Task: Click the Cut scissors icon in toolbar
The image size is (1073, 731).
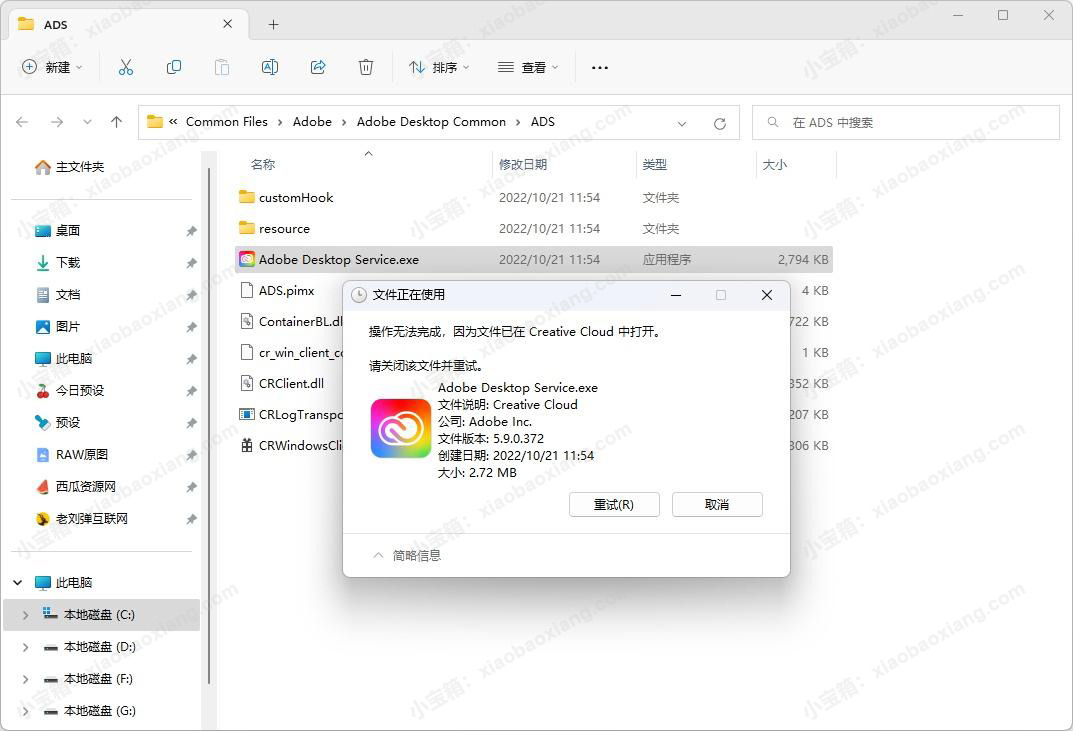Action: click(126, 67)
